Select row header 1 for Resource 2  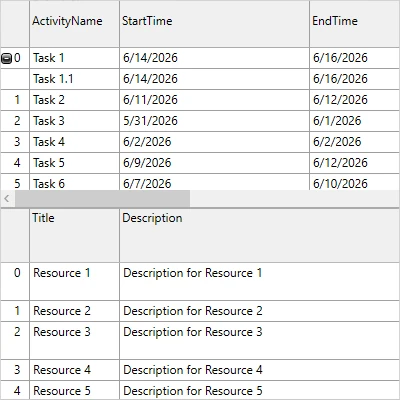coord(15,311)
